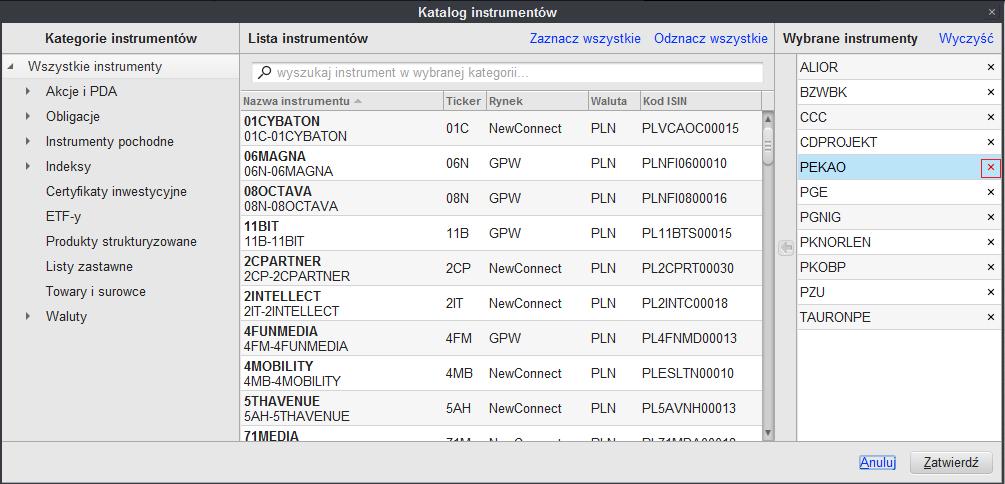The height and width of the screenshot is (484, 1005).
Task: Click Zaznacz wszystkie link
Action: click(585, 38)
